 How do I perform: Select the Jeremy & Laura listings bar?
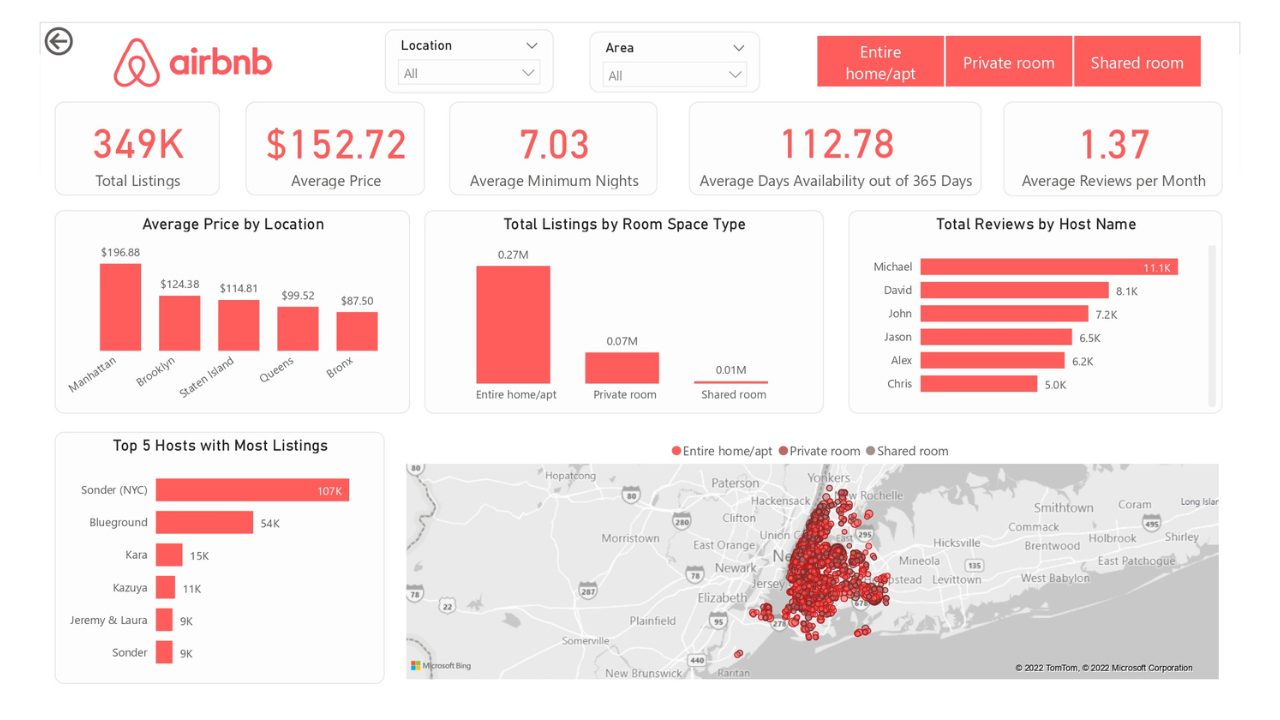[x=164, y=620]
